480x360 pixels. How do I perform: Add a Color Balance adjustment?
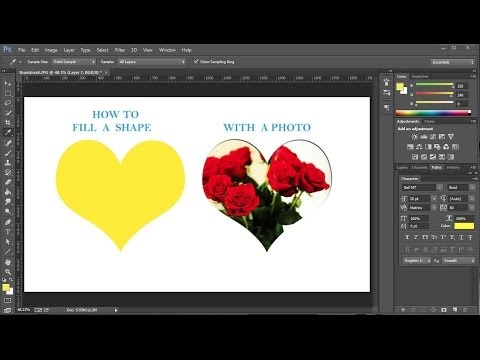tap(419, 147)
